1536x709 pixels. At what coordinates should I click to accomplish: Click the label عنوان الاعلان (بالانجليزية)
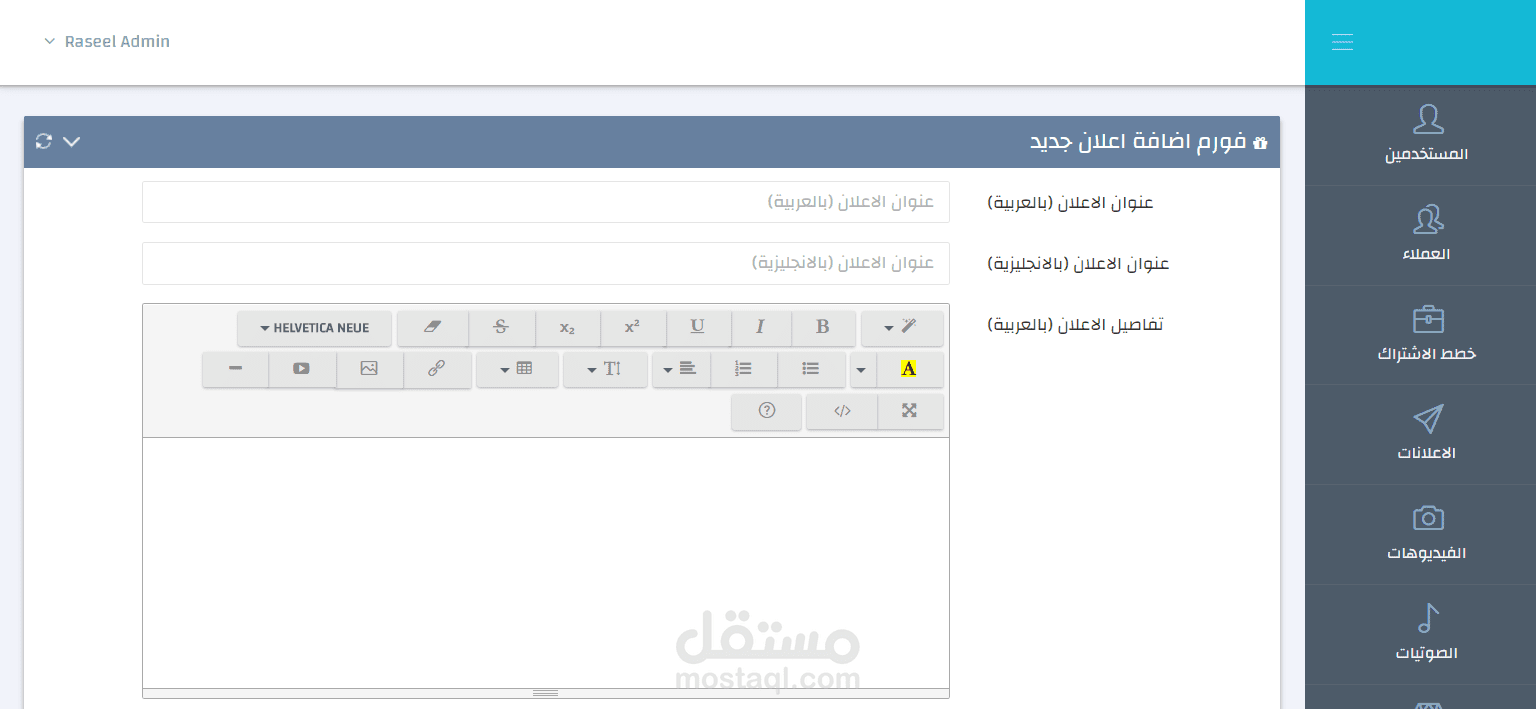click(1078, 264)
